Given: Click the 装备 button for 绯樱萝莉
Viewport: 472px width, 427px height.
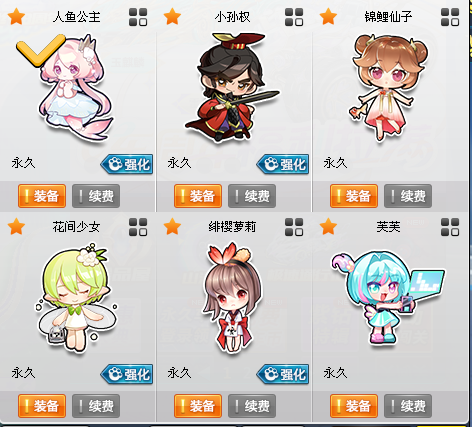Looking at the screenshot, I should pos(198,406).
